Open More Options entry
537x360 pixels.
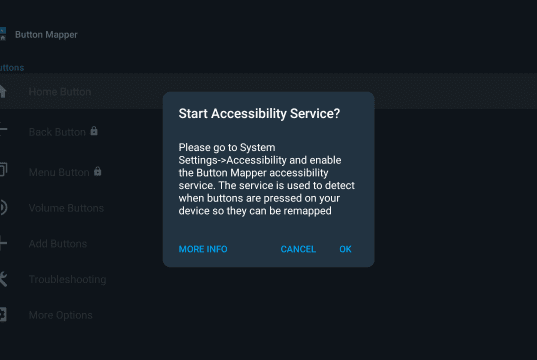coord(61,315)
